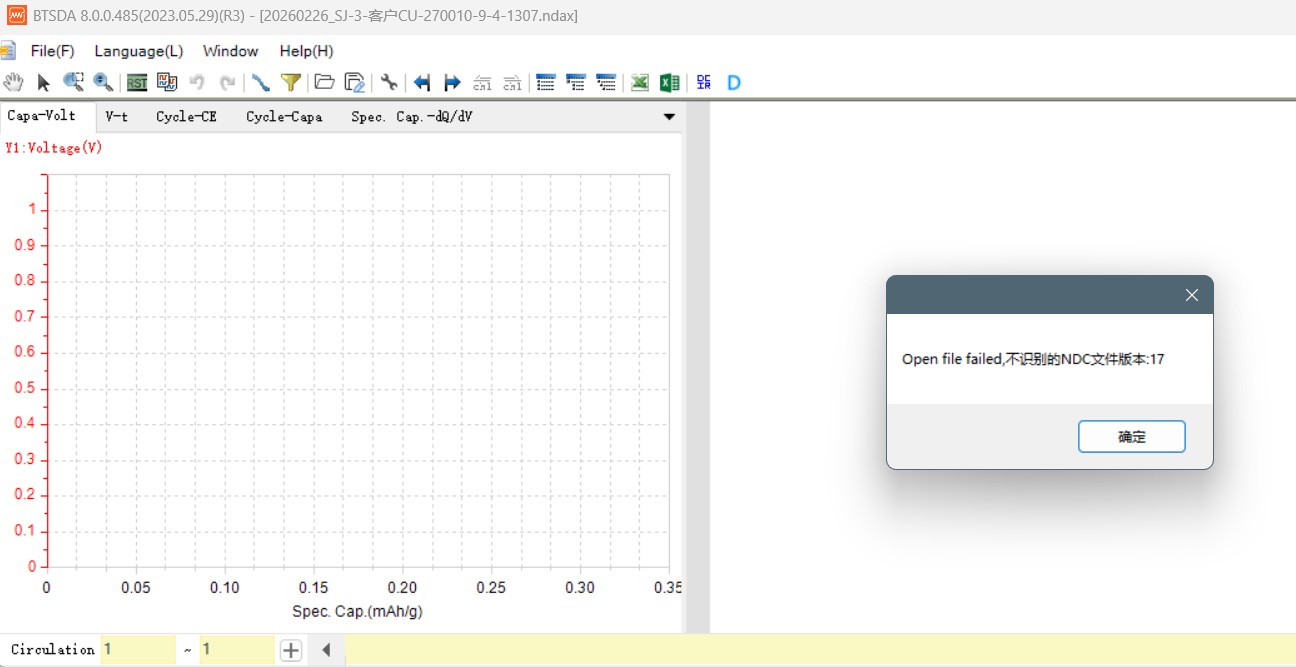This screenshot has width=1296, height=667.
Task: Click the dark green Excel export icon
Action: click(x=670, y=82)
